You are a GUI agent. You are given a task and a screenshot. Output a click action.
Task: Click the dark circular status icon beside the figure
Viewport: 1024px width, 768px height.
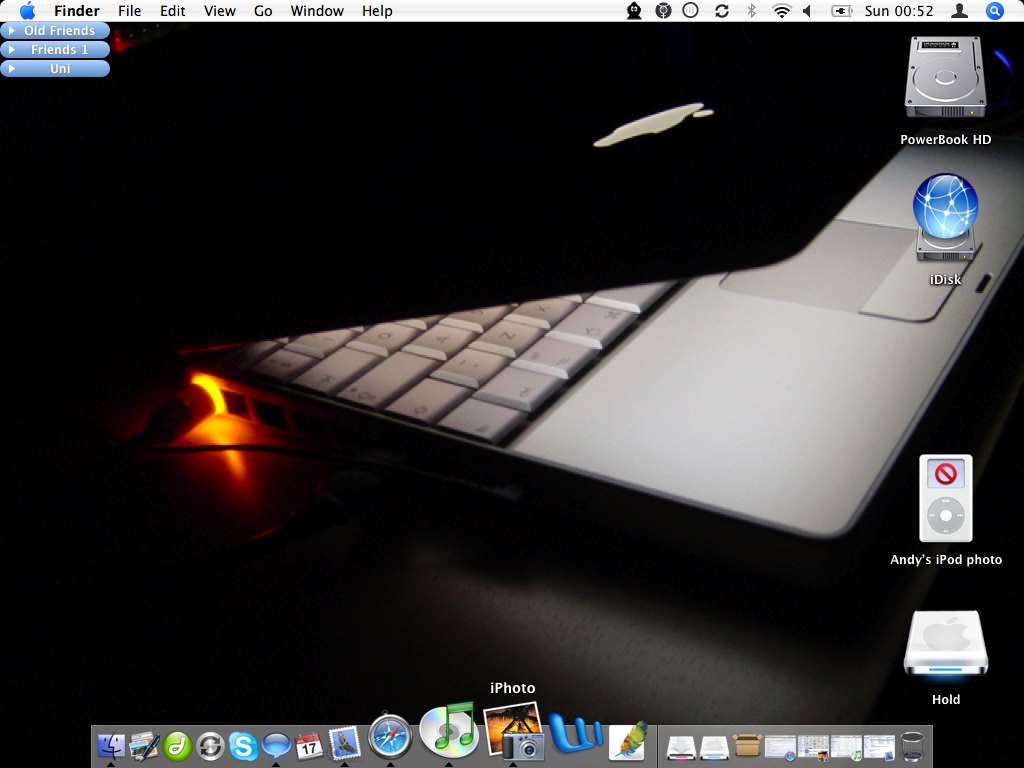663,10
